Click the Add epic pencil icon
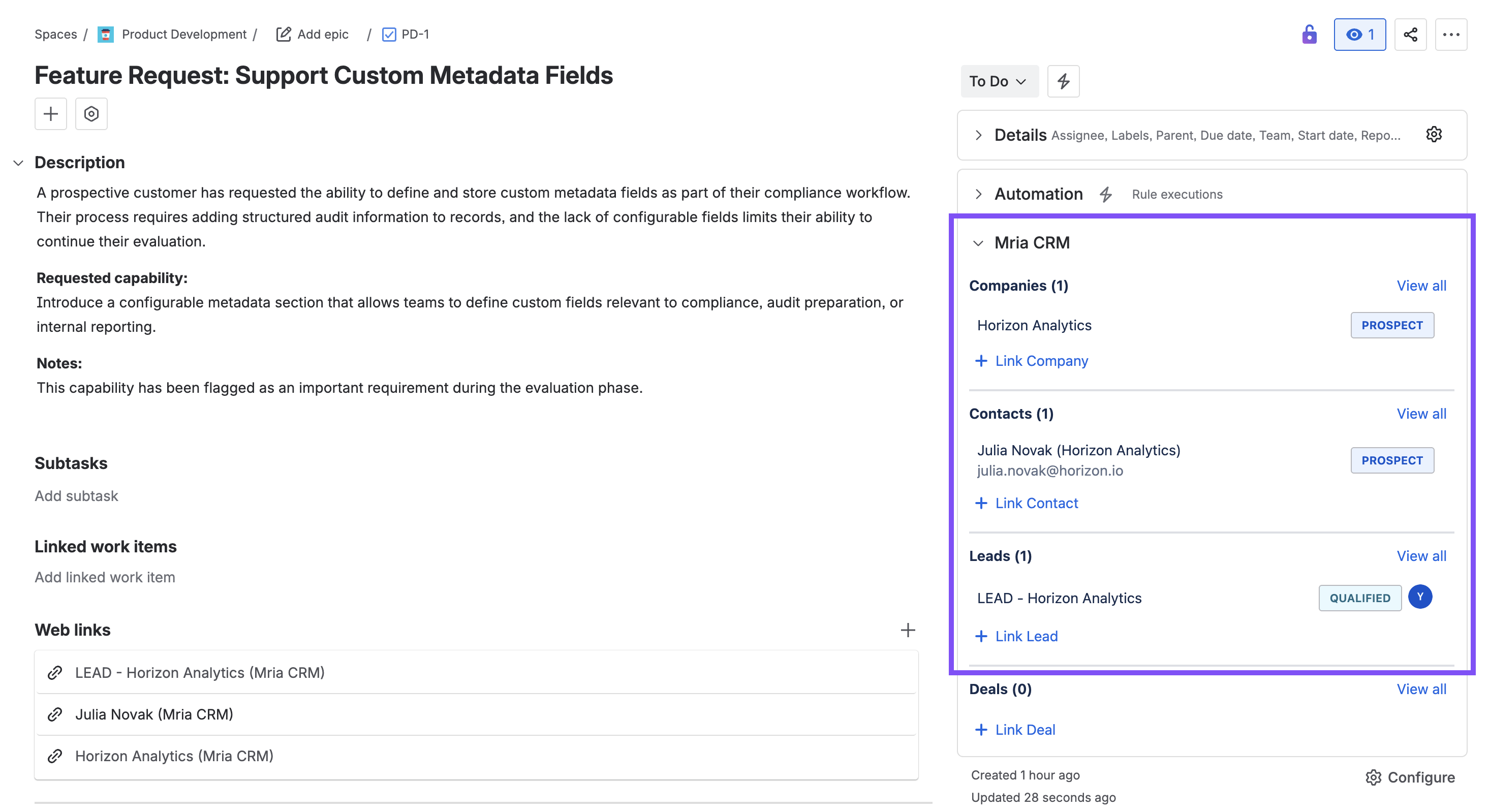This screenshot has width=1489, height=812. [283, 35]
